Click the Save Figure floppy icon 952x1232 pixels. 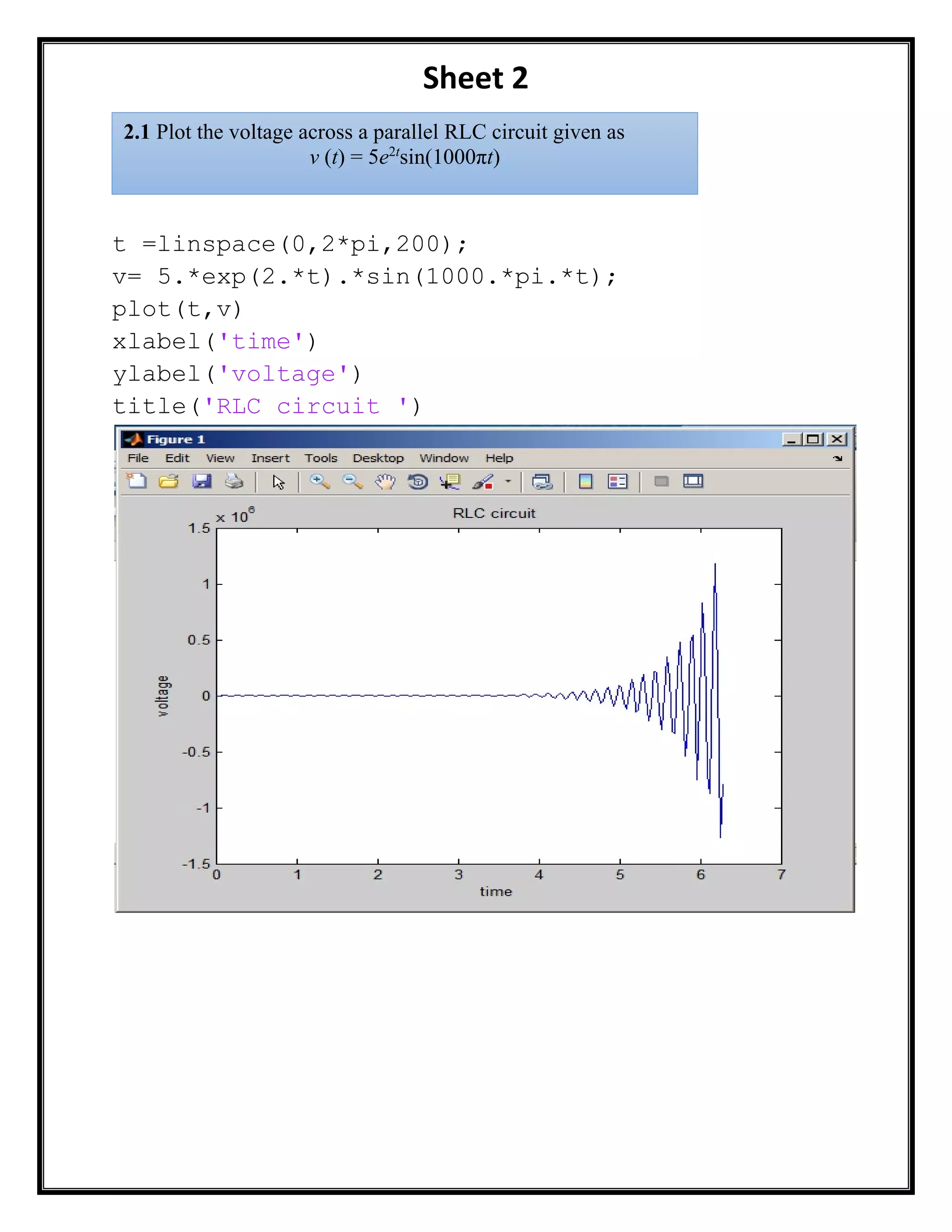(x=201, y=481)
